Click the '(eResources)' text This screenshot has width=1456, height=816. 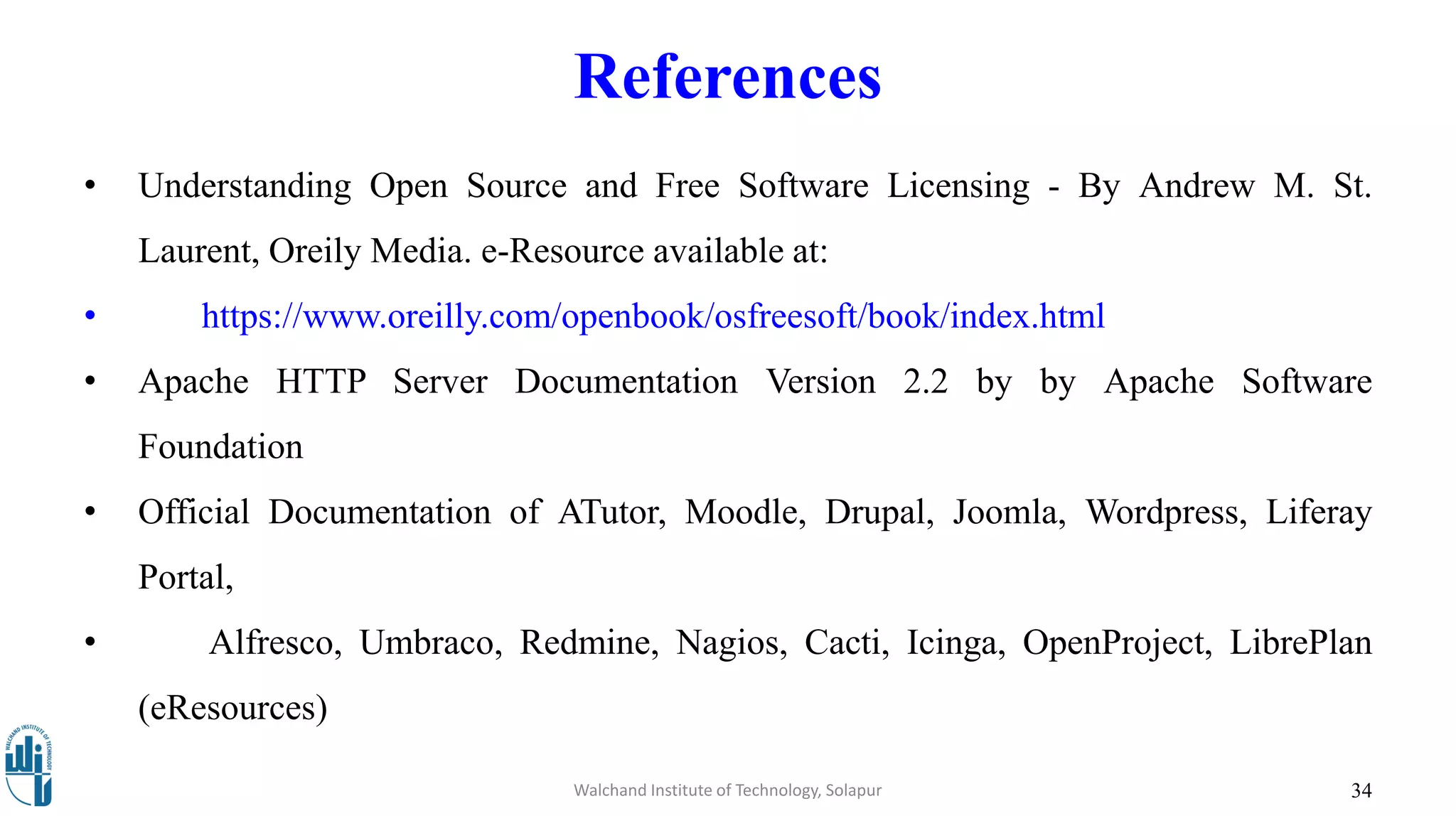[x=232, y=708]
